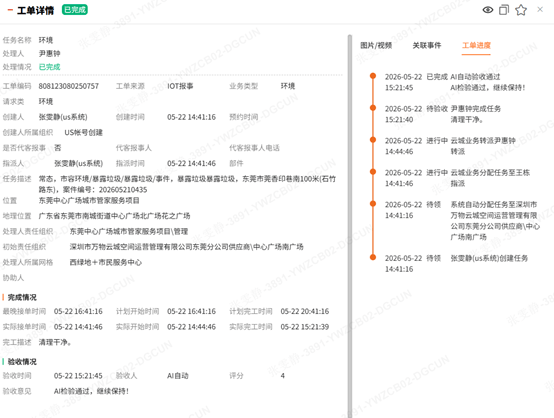This screenshot has width=554, height=418.
Task: Click timeline dot for 14:44:46 转派 entry
Action: click(x=373, y=140)
